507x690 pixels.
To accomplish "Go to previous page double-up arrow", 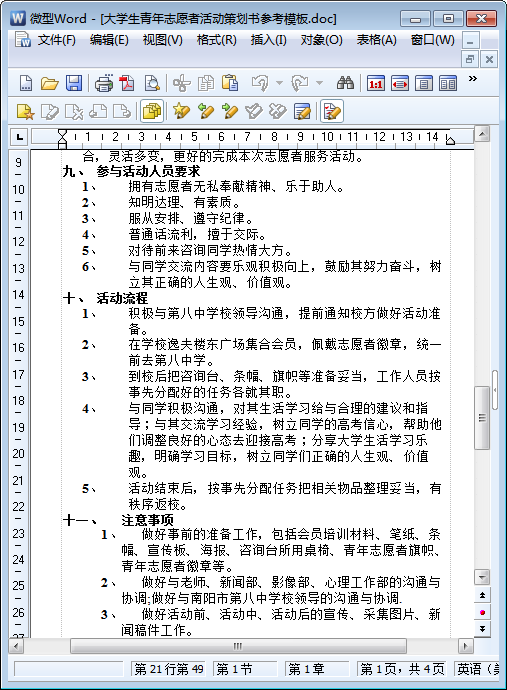I will 482,595.
